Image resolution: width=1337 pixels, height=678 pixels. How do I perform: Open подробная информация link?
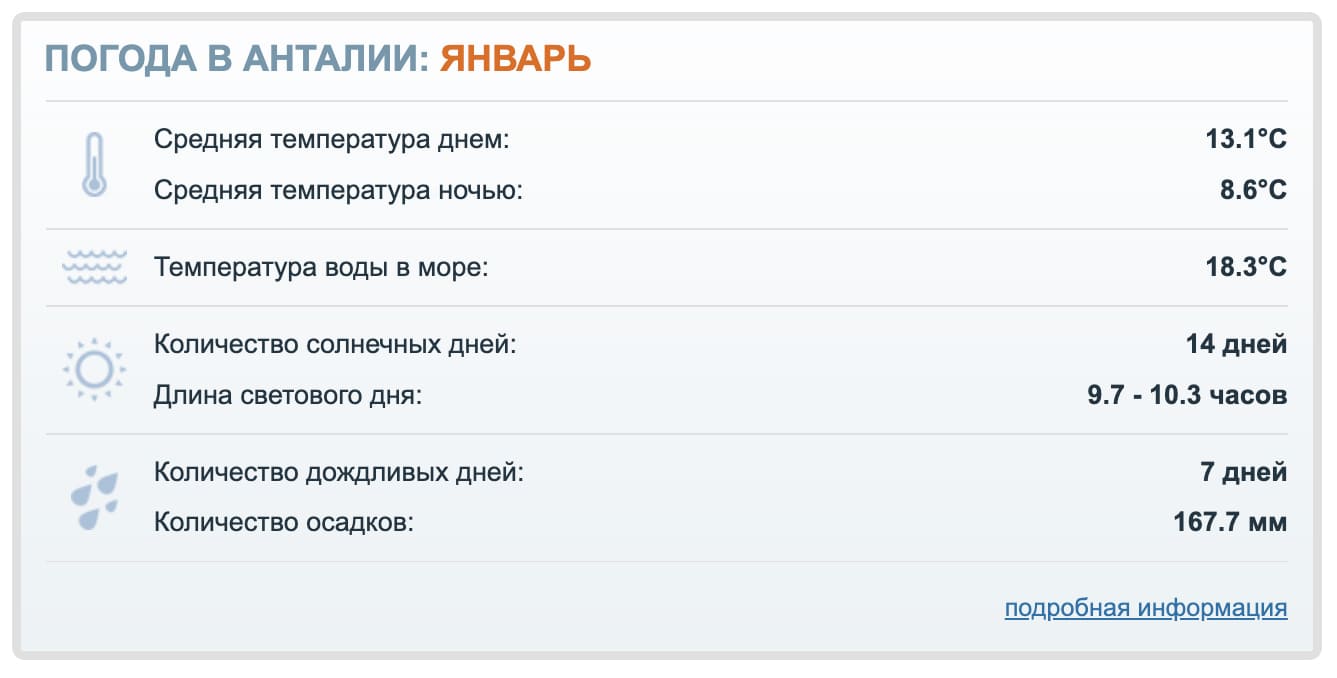click(x=1145, y=607)
